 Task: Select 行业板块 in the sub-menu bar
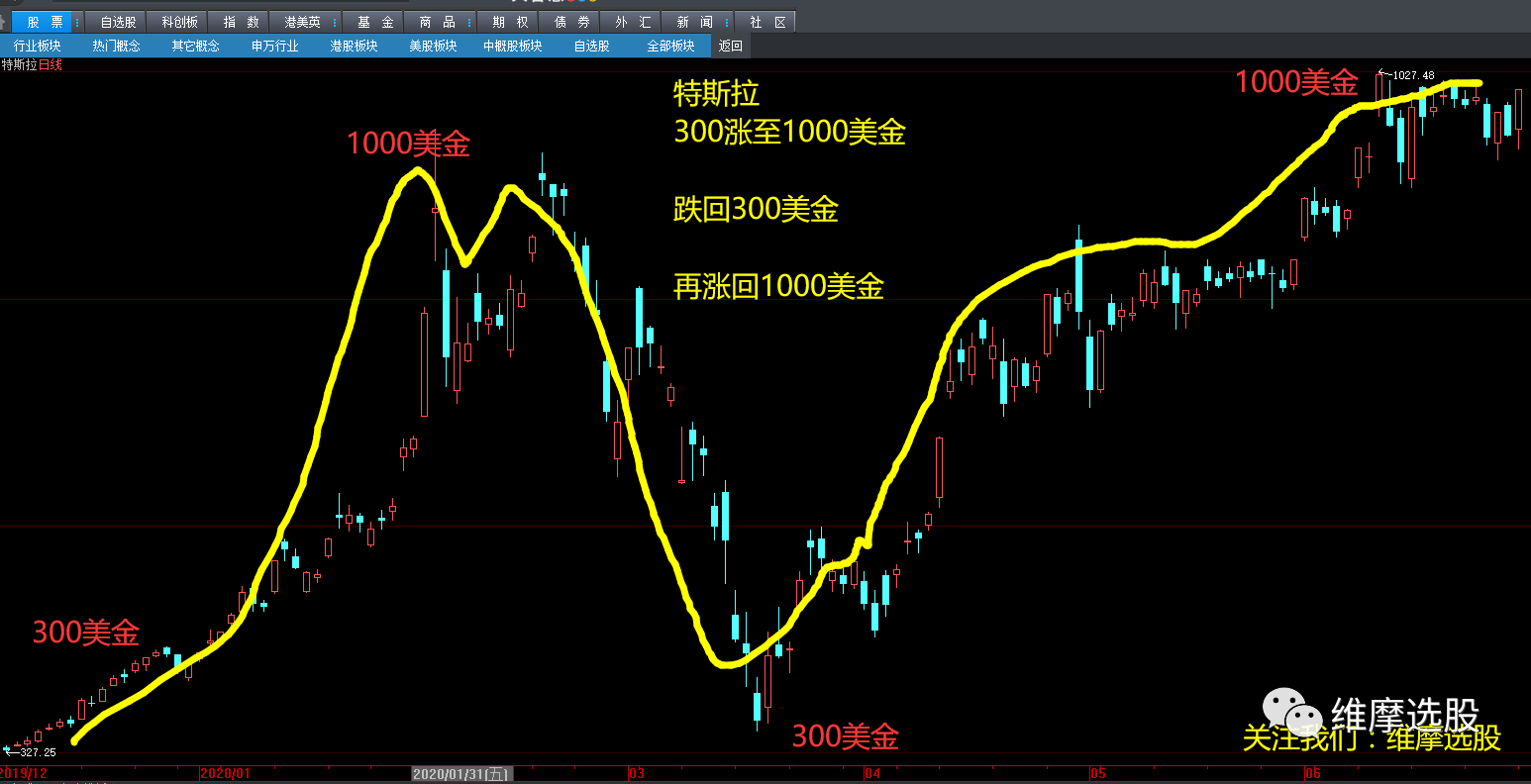(x=38, y=46)
